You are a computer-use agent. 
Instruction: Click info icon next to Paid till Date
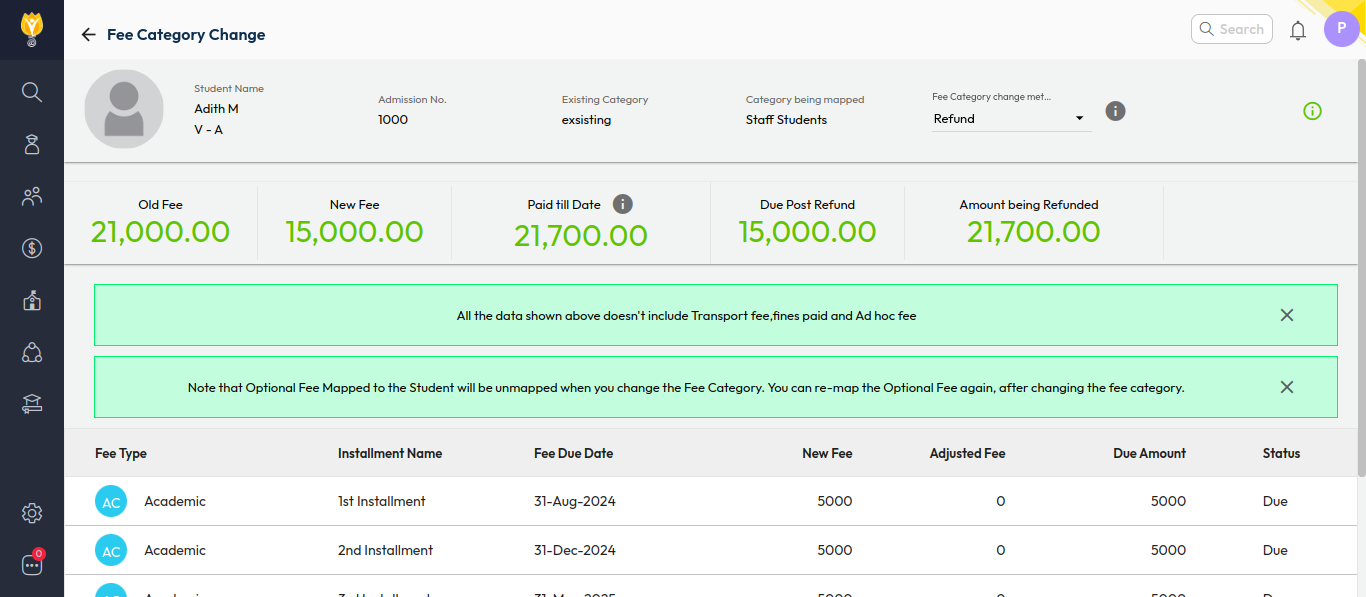click(622, 204)
